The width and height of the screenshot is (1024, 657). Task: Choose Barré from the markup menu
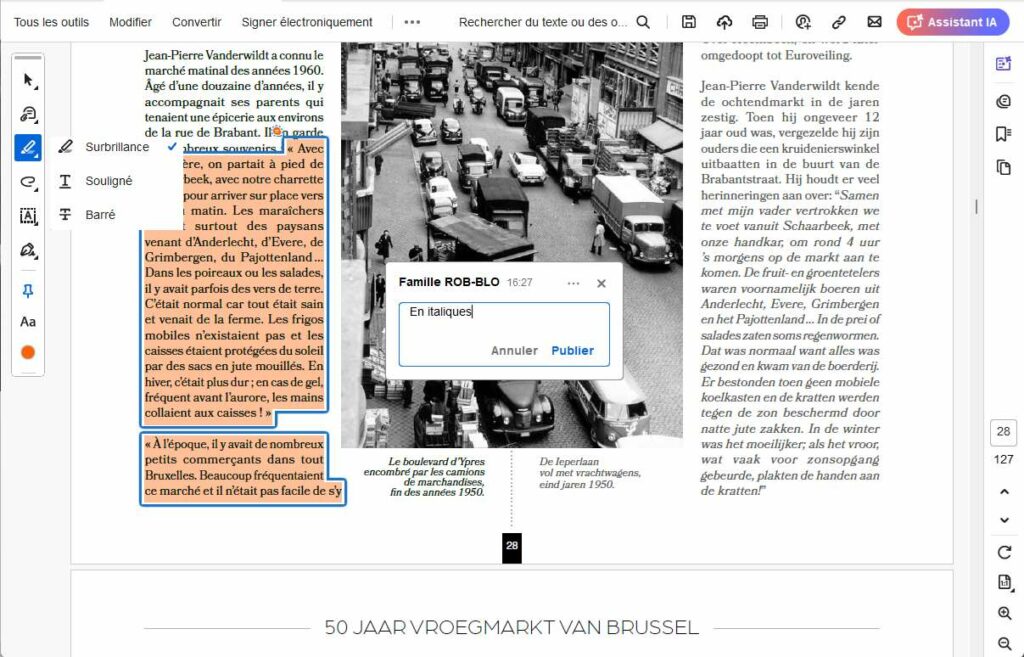[100, 215]
